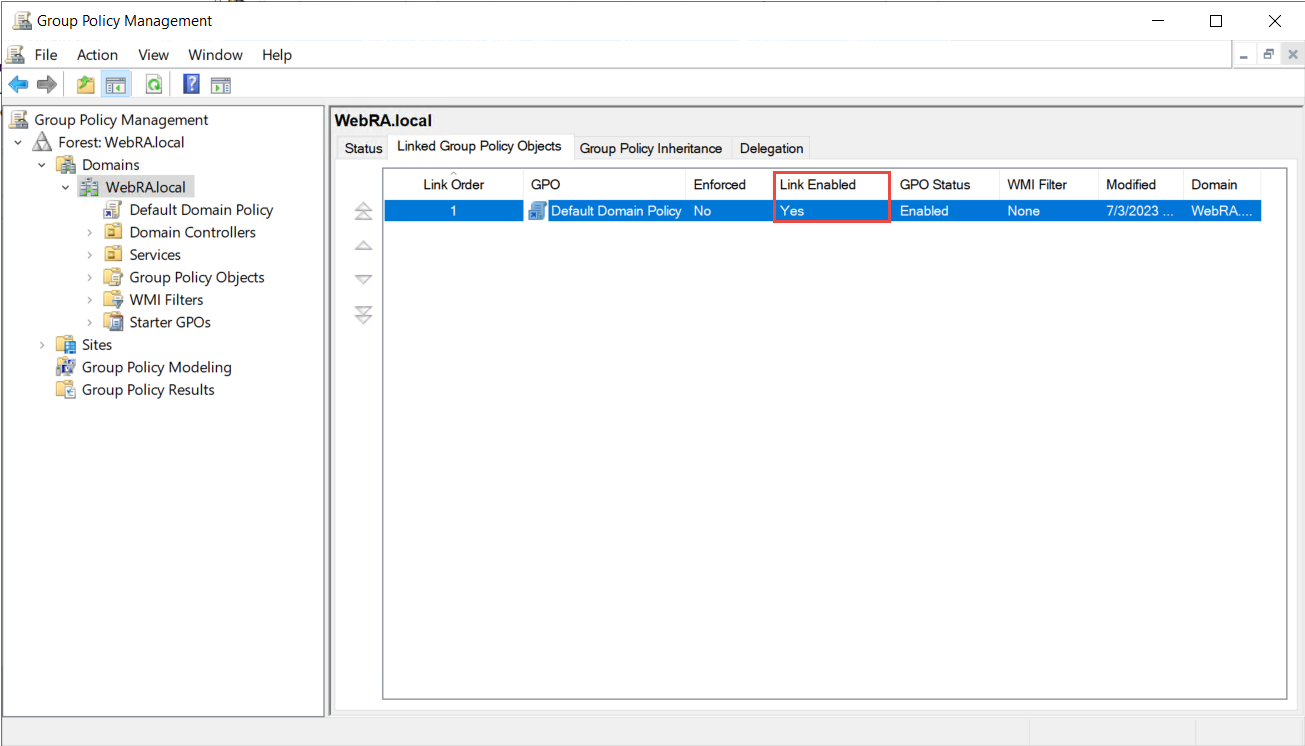Open the Action menu

click(x=97, y=55)
